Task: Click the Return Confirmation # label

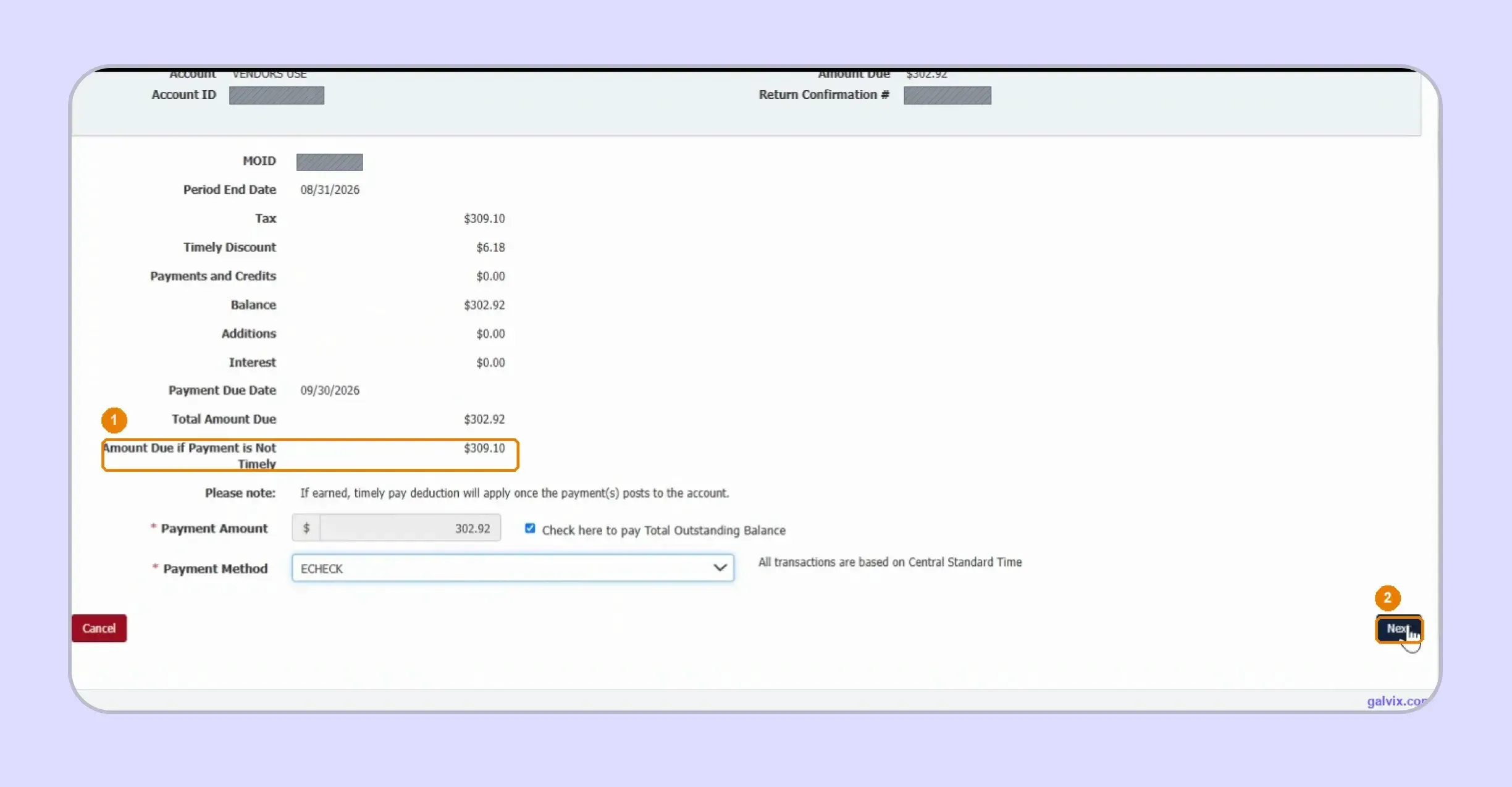Action: (824, 95)
